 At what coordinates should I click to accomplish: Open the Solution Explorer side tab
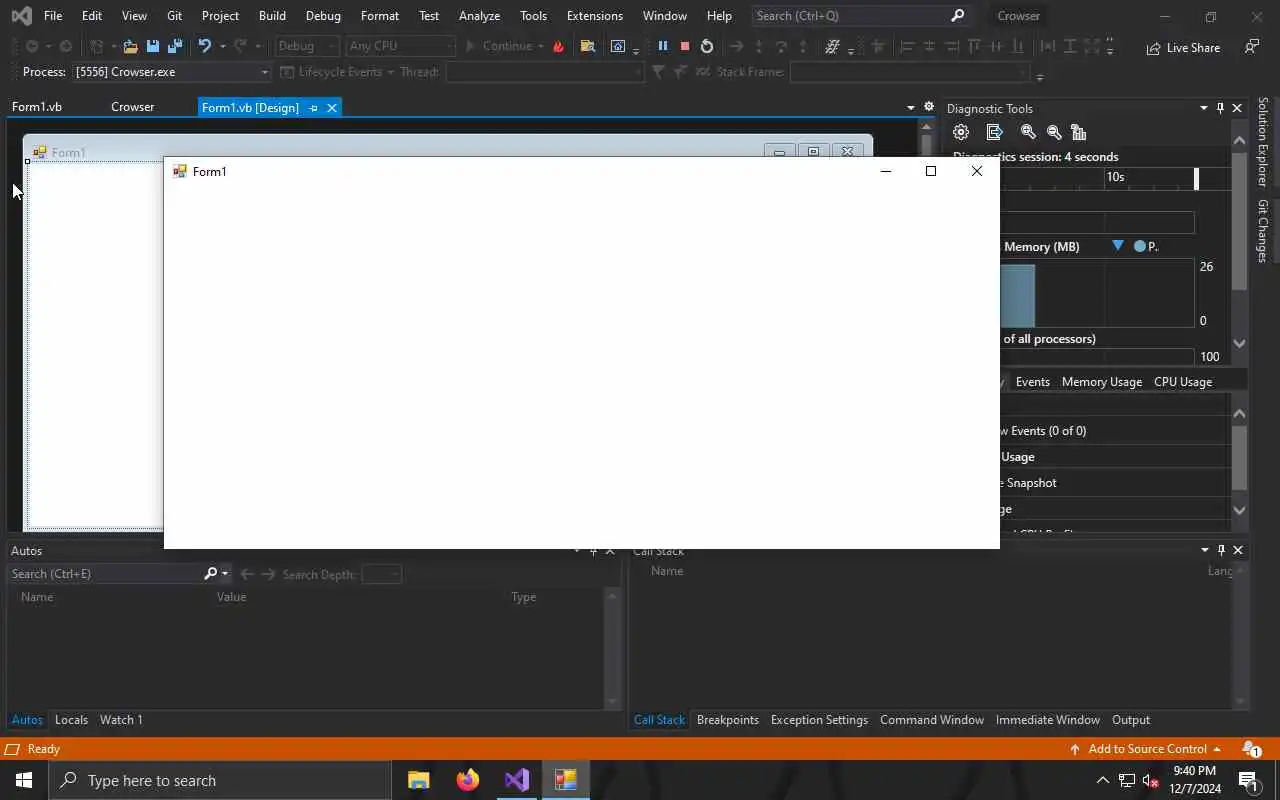(1263, 142)
